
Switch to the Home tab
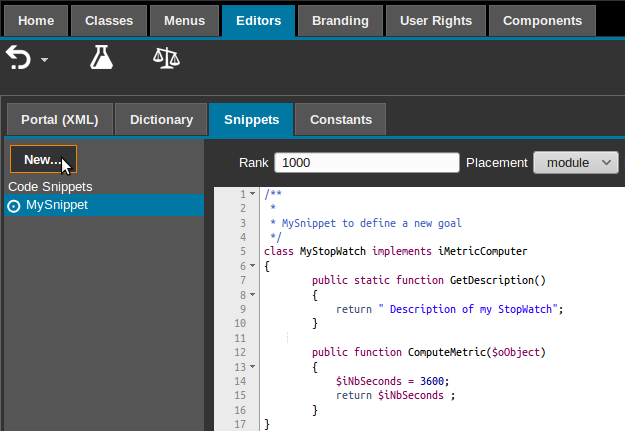point(37,20)
